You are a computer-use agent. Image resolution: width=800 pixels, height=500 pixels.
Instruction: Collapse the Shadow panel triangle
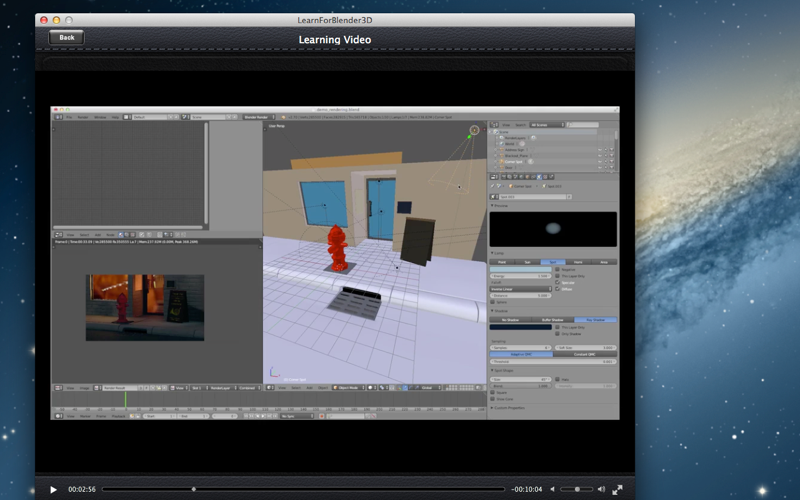click(x=492, y=311)
